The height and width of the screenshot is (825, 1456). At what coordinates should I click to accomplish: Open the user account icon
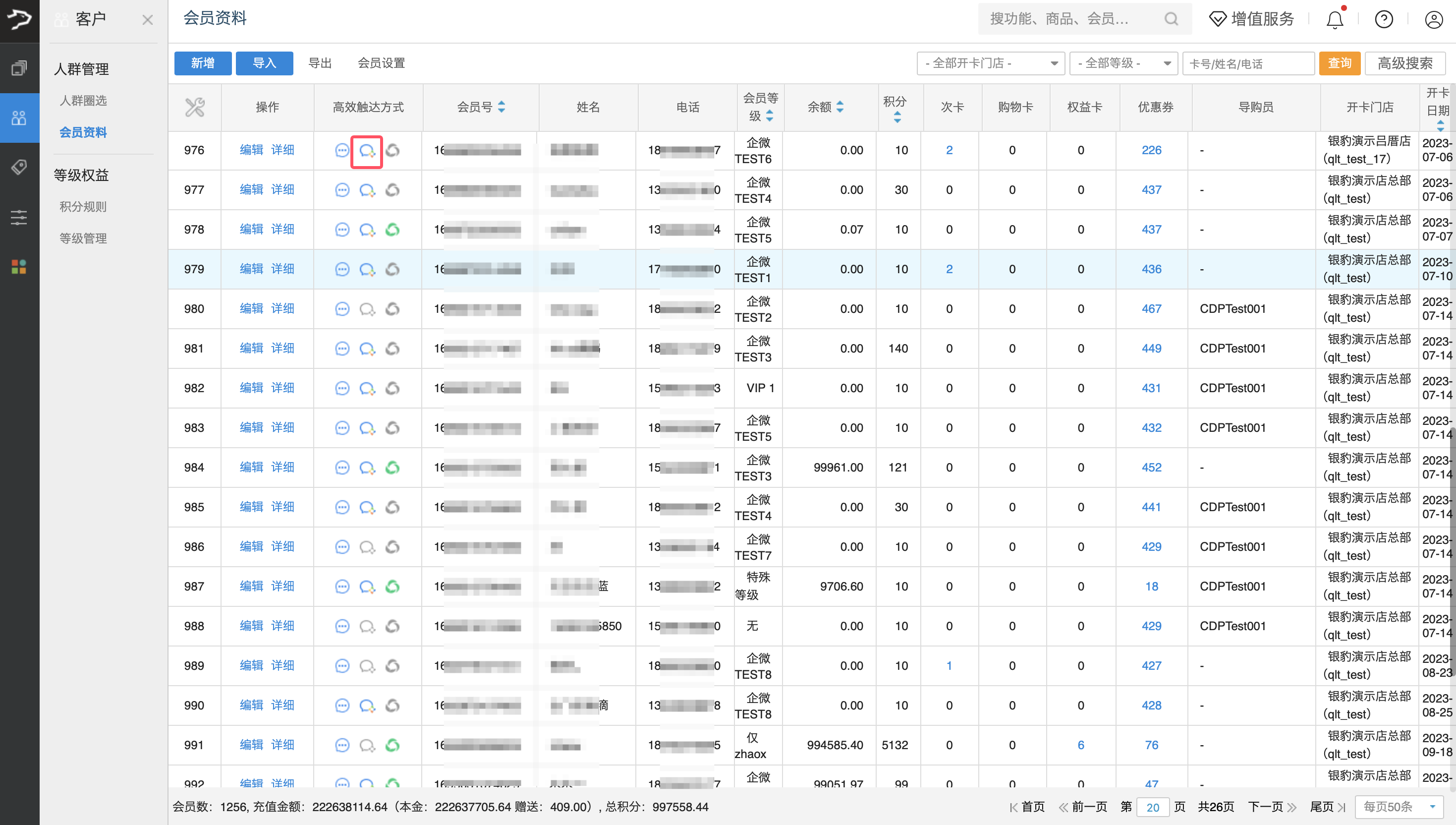pyautogui.click(x=1434, y=20)
